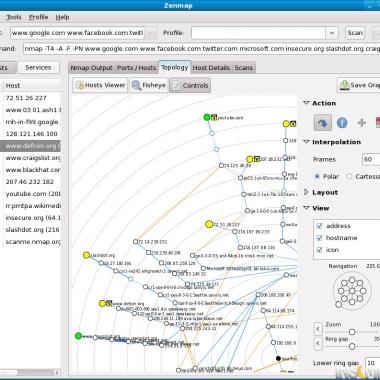The image size is (380, 380).
Task: Click the 216.187.89.235 router node
Action: tap(235, 231)
